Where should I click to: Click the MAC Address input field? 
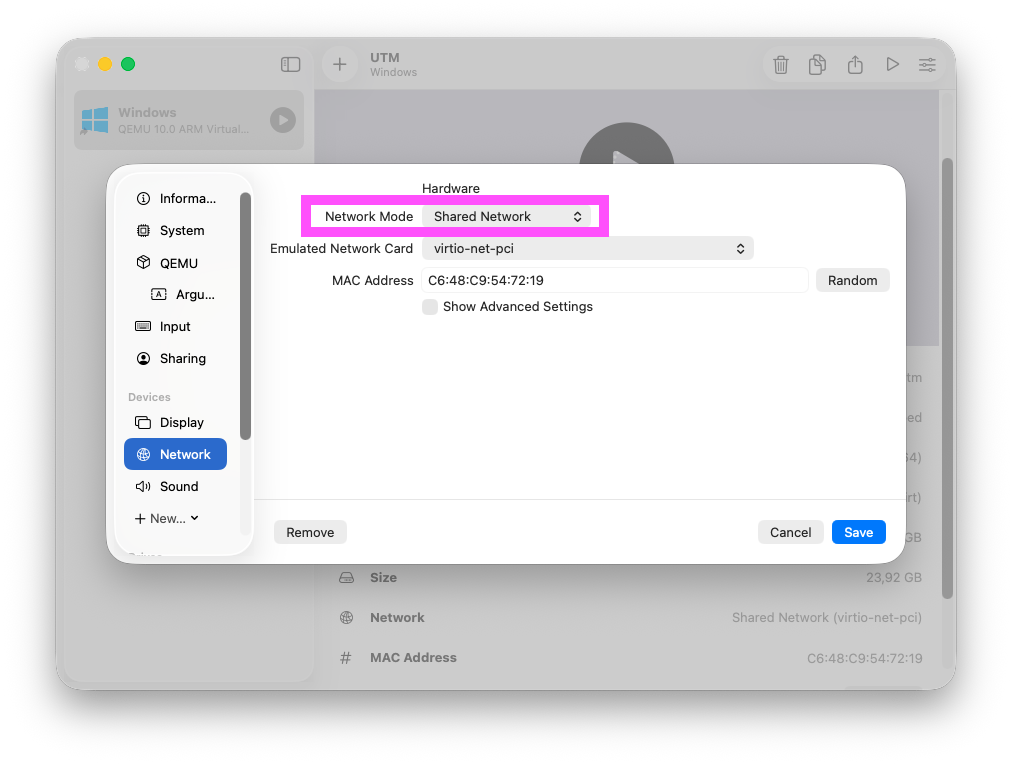(x=615, y=280)
